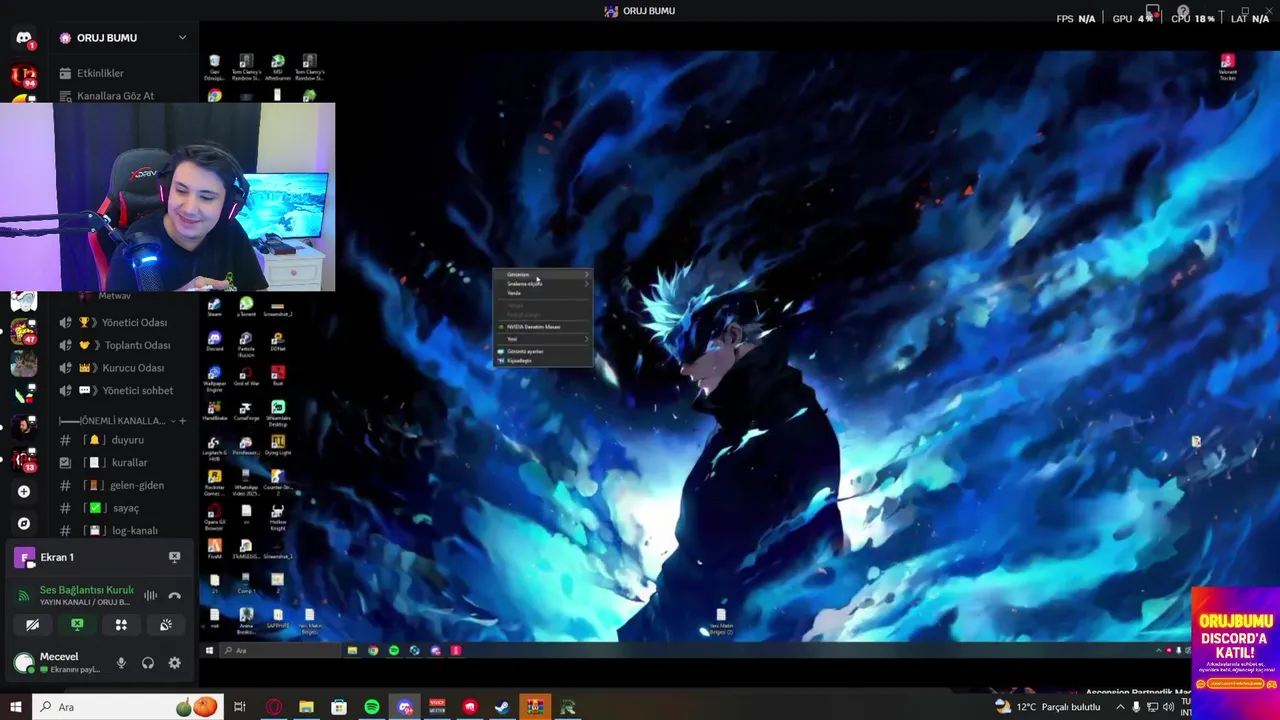Open the gelen-giden channel
Image resolution: width=1280 pixels, height=720 pixels.
(x=123, y=486)
